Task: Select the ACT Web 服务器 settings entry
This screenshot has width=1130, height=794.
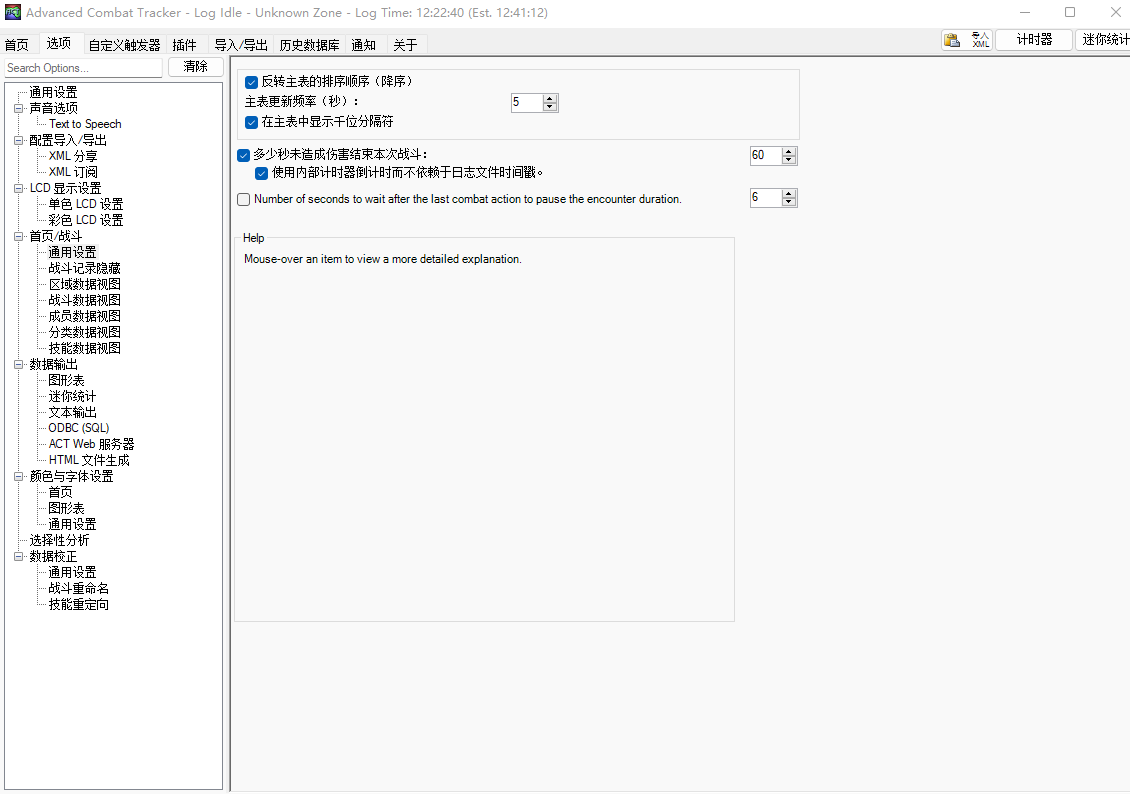Action: click(90, 443)
